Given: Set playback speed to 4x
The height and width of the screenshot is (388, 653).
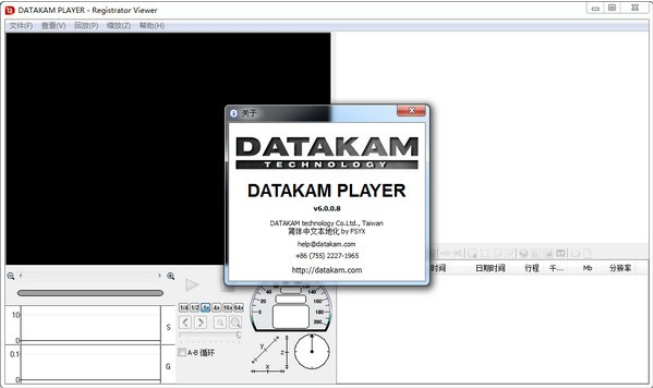Looking at the screenshot, I should pos(216,308).
